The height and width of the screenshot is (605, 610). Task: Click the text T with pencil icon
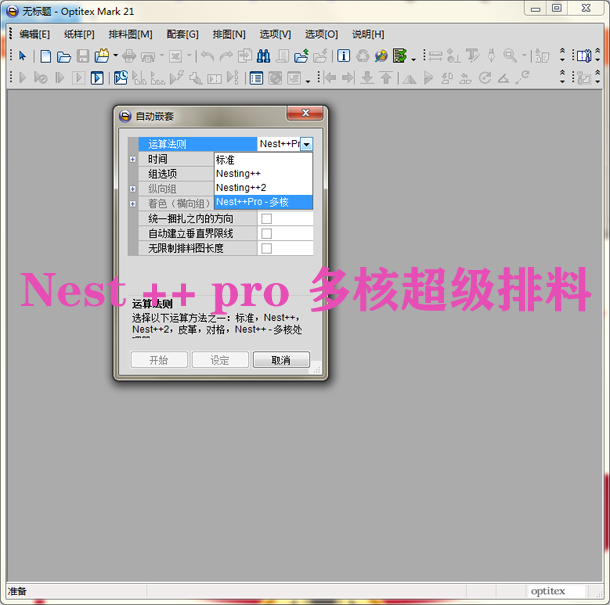pos(472,56)
